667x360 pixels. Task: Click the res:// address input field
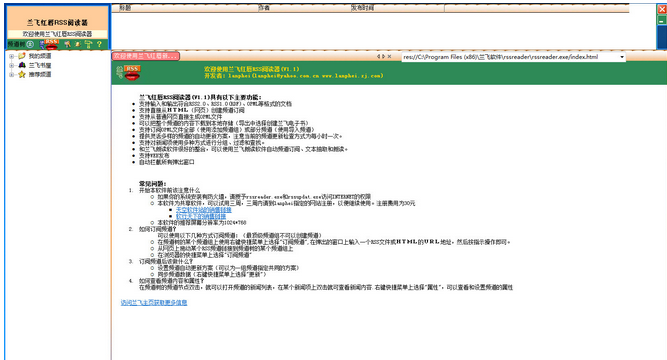510,57
